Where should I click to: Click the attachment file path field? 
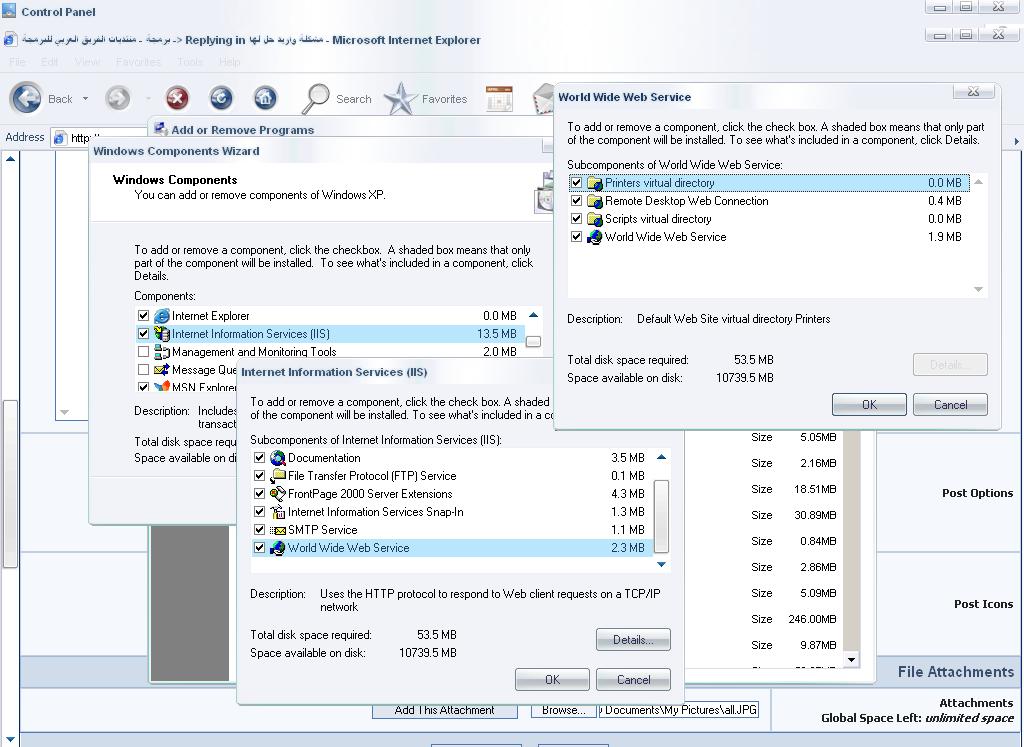pyautogui.click(x=679, y=710)
